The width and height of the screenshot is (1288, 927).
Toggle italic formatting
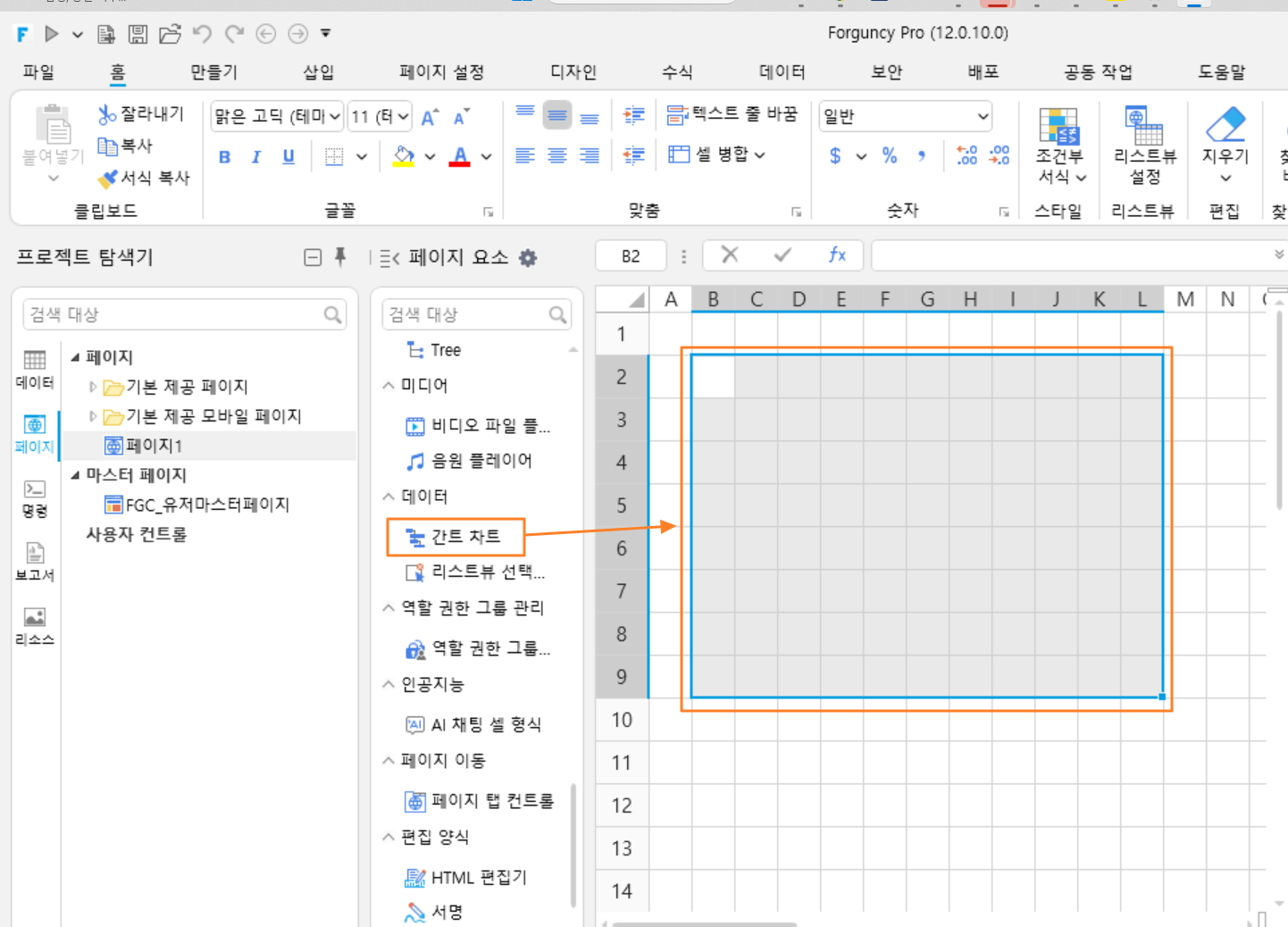(x=256, y=157)
